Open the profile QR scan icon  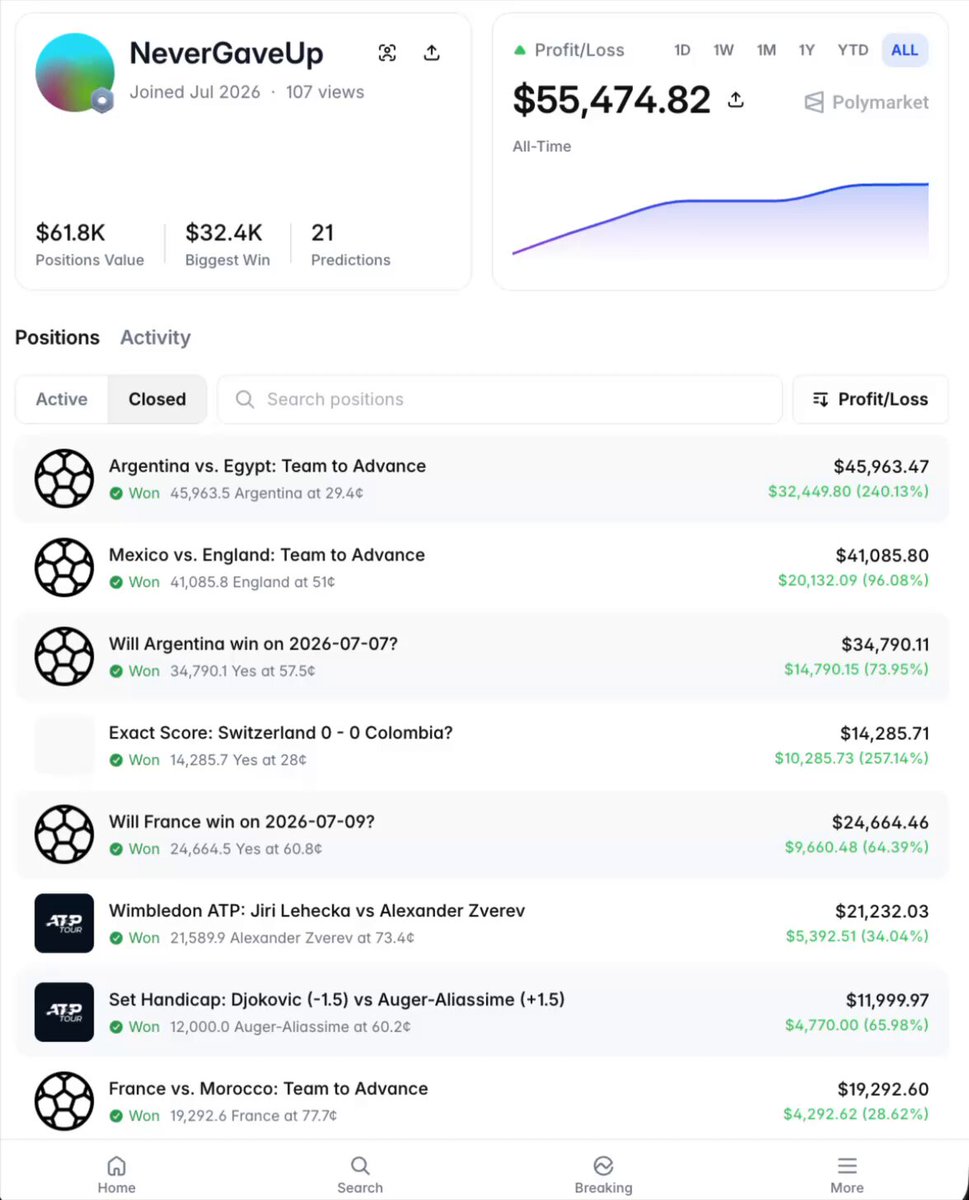click(x=387, y=53)
